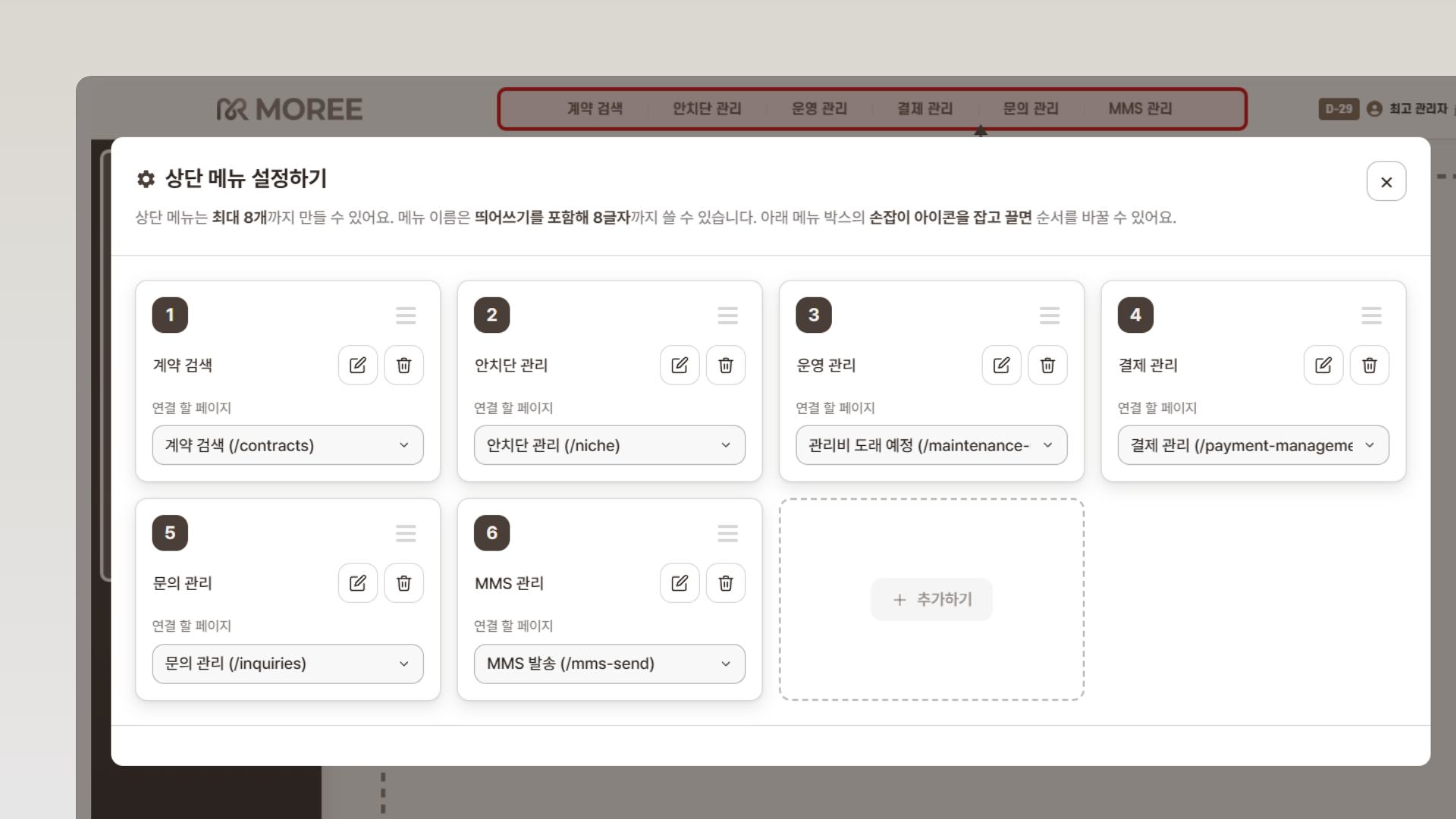Open the 안치단 관리 (/niche) page dropdown

point(610,445)
